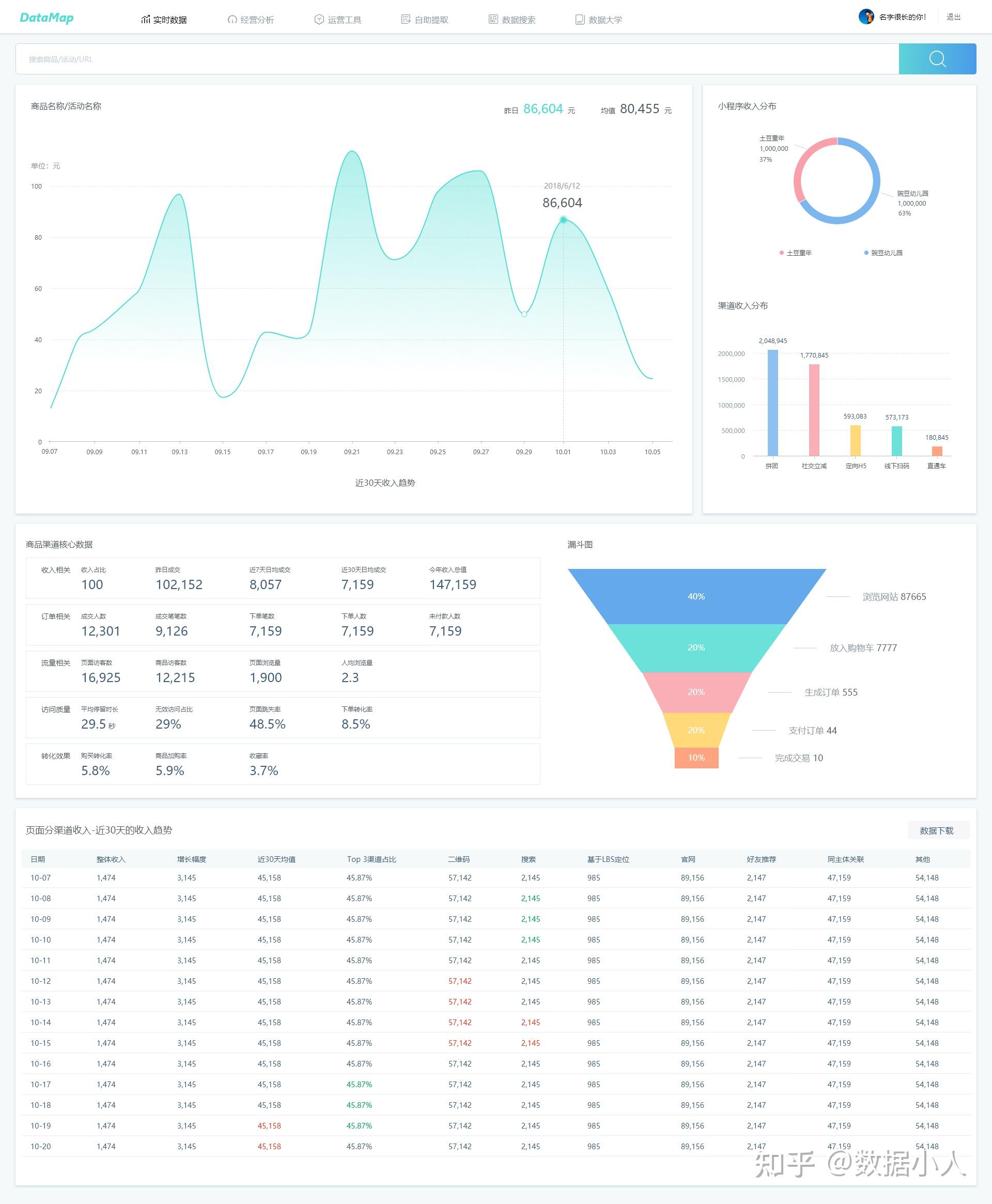
Task: Click the 数据下载 button
Action: tap(938, 830)
